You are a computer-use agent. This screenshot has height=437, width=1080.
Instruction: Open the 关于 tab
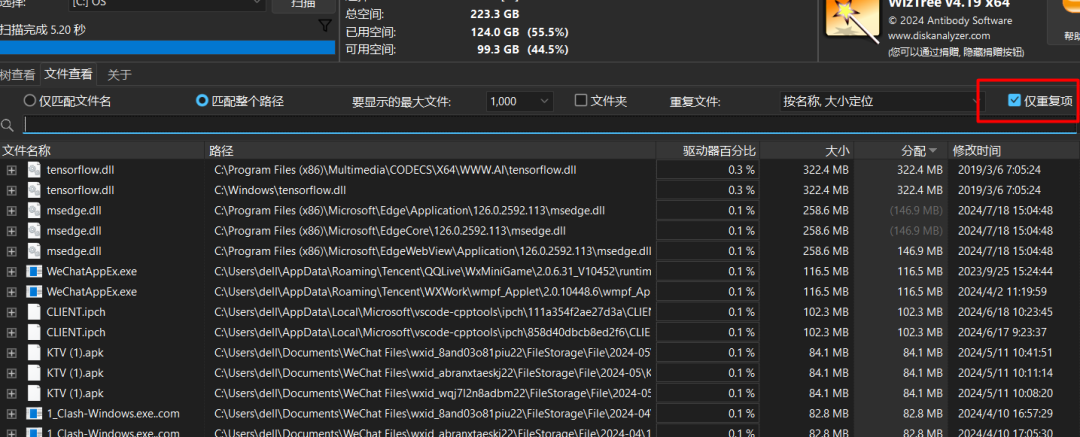tap(119, 74)
